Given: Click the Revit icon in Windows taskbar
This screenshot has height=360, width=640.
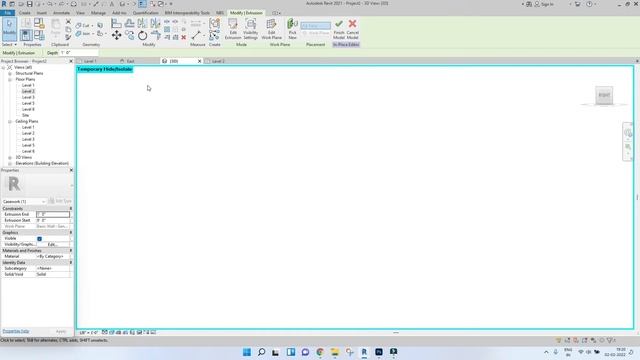Looking at the screenshot, I should pyautogui.click(x=364, y=352).
